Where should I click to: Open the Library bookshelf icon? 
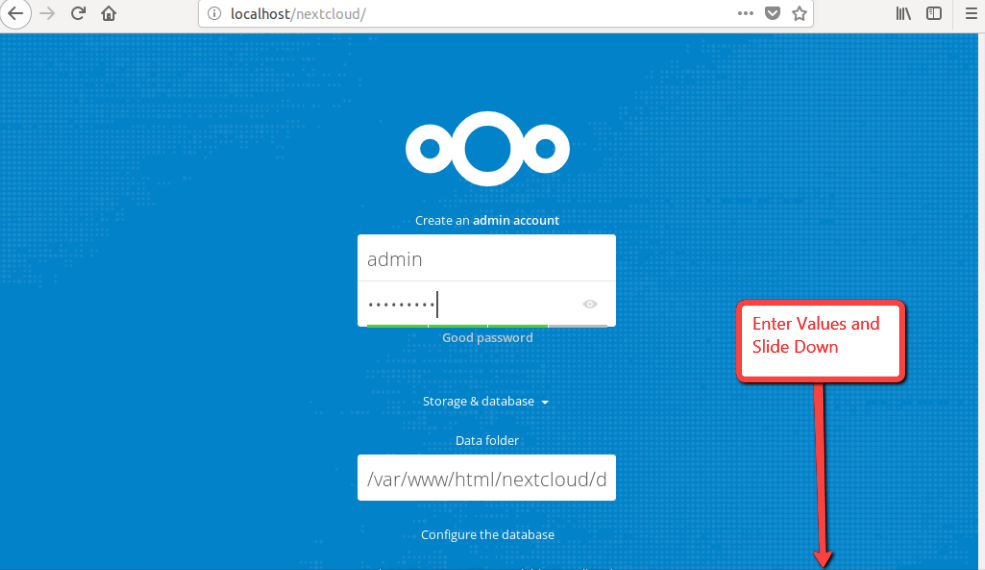tap(903, 13)
